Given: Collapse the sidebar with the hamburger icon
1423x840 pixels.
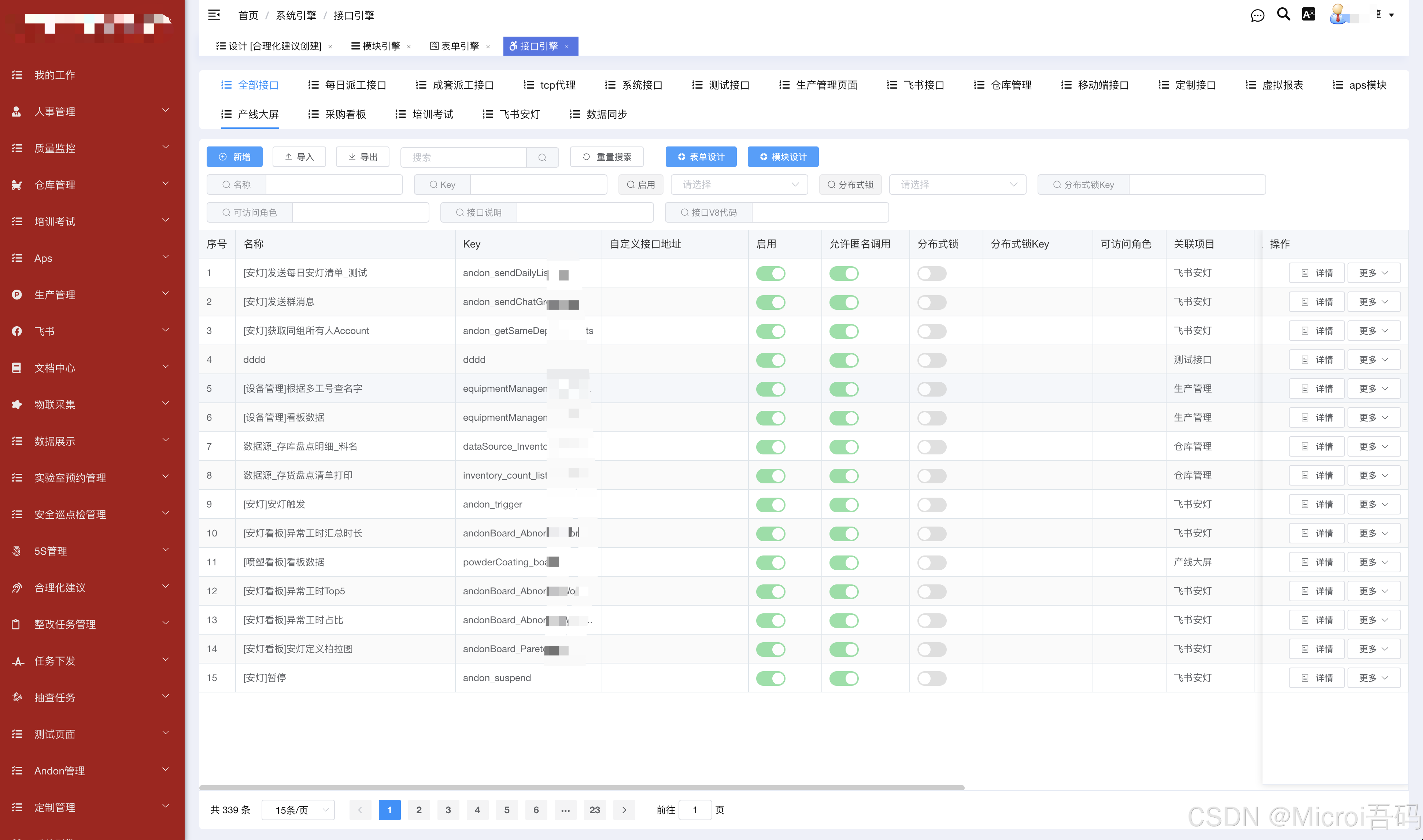Looking at the screenshot, I should (x=214, y=15).
